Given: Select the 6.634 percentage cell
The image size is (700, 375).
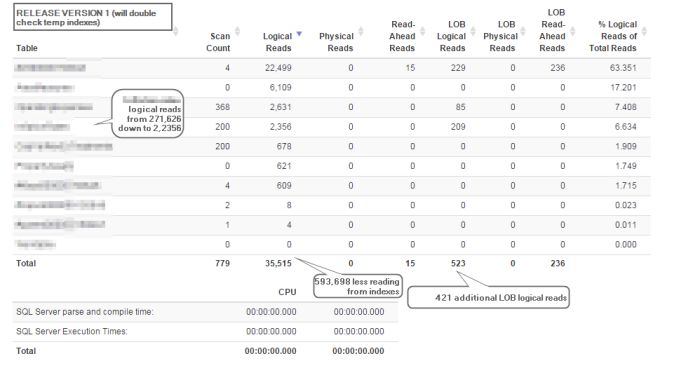Looking at the screenshot, I should 625,127.
